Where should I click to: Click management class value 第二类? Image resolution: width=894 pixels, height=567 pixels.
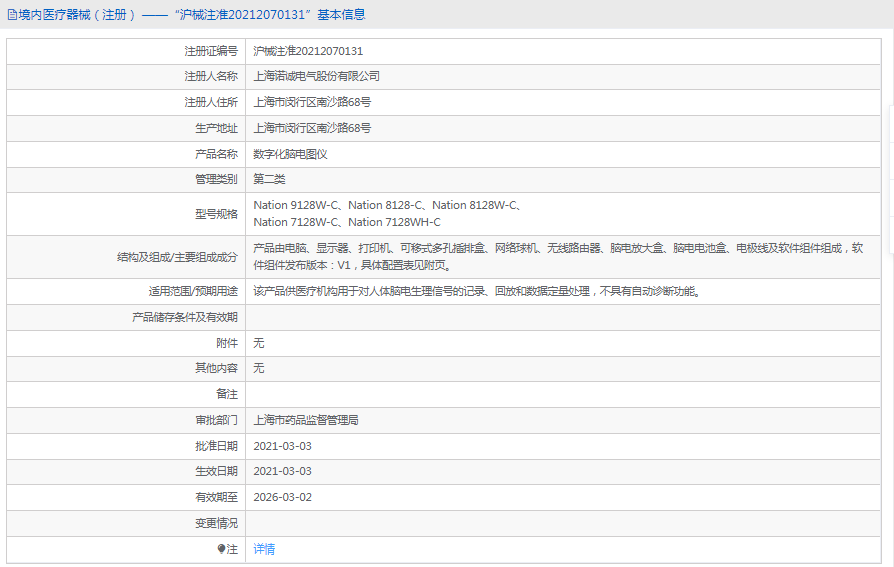pos(269,180)
